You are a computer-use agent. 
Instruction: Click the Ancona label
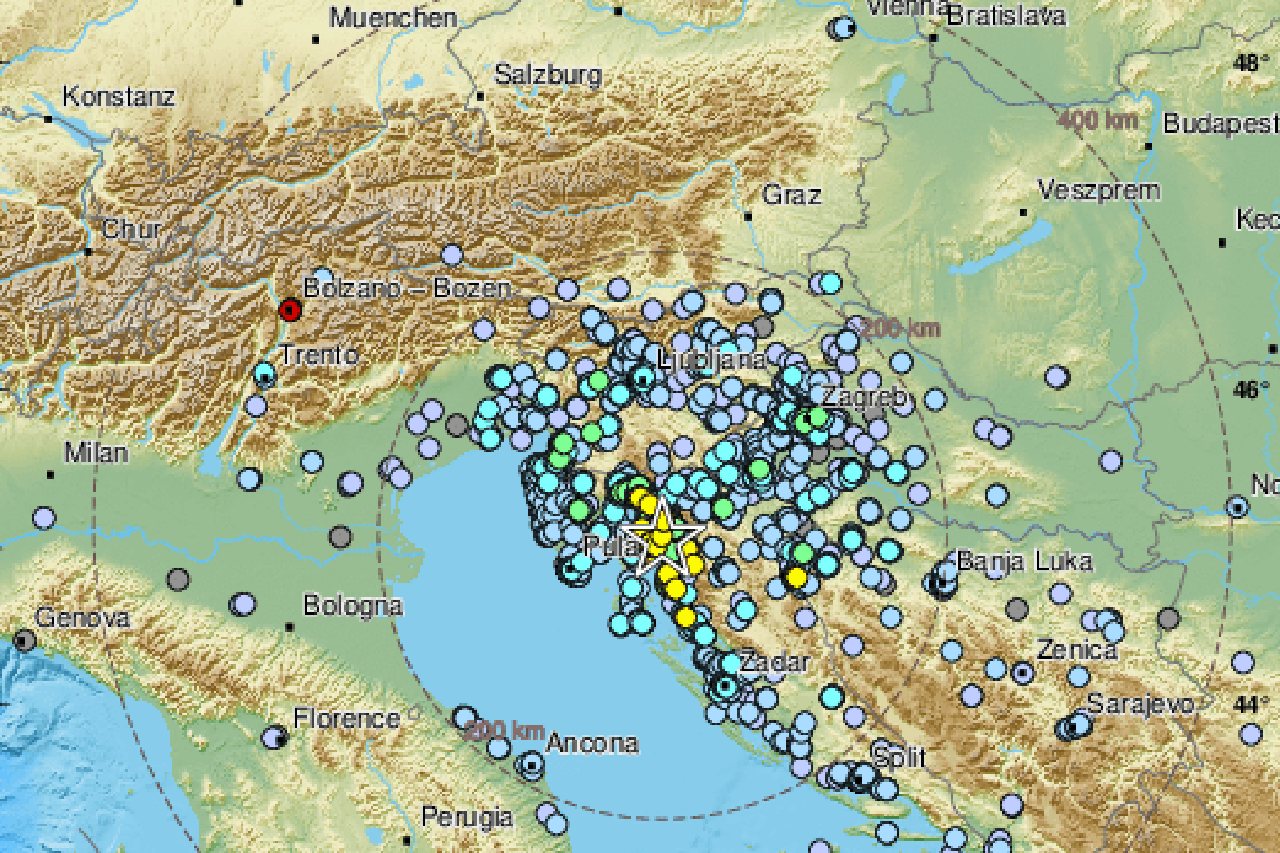[x=592, y=743]
